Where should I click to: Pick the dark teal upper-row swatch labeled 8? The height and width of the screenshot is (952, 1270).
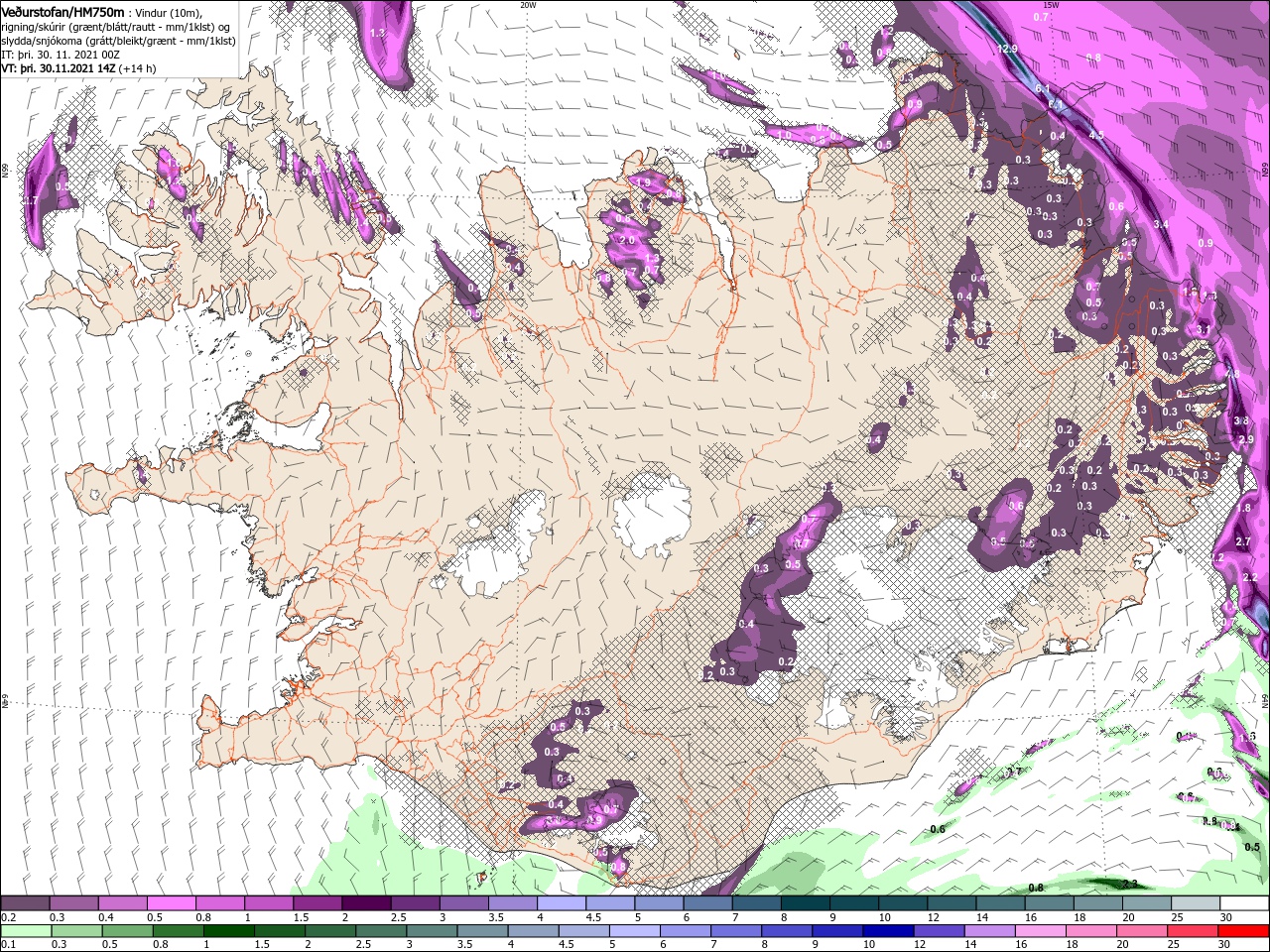806,903
